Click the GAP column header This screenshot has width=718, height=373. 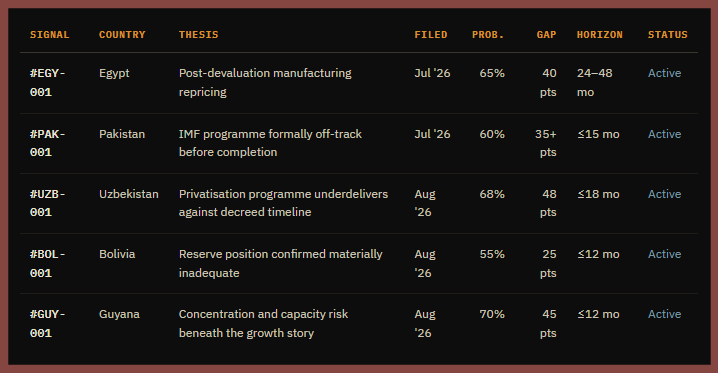(546, 35)
